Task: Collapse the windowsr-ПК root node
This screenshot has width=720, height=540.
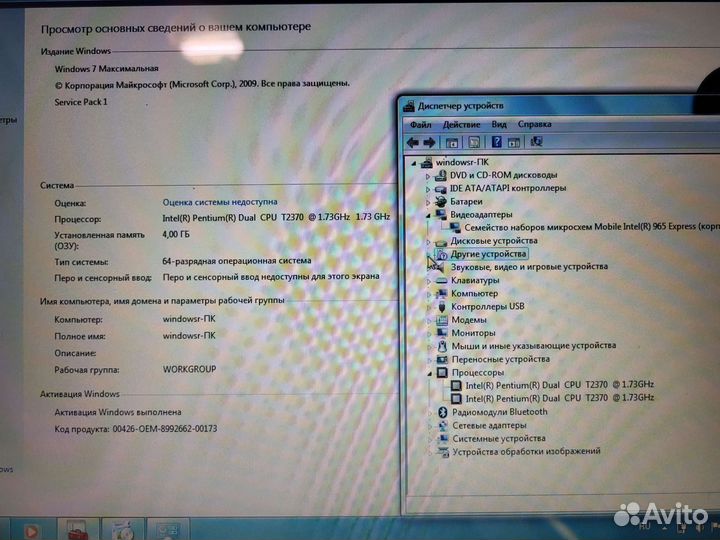Action: (414, 163)
